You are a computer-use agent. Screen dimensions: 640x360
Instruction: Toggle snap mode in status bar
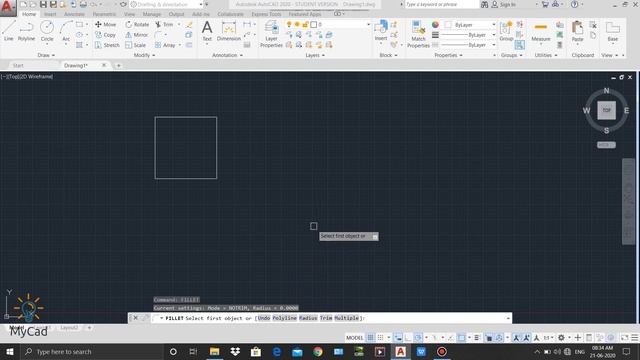coord(380,338)
